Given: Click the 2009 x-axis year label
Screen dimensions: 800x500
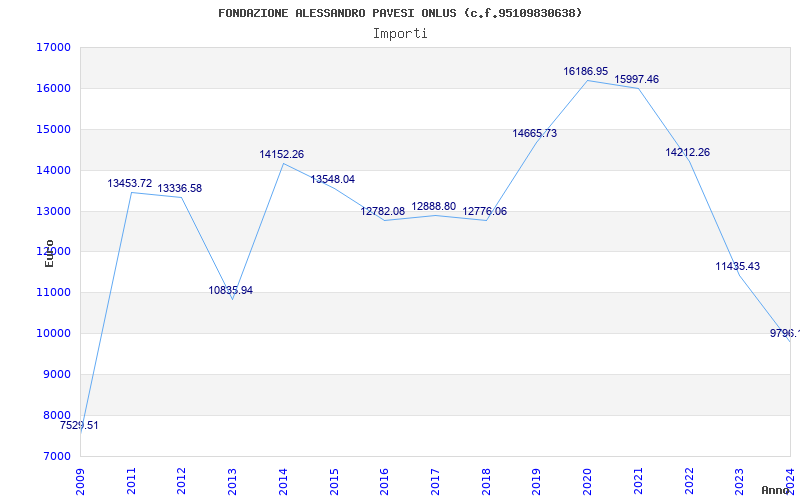Looking at the screenshot, I should click(x=80, y=481).
